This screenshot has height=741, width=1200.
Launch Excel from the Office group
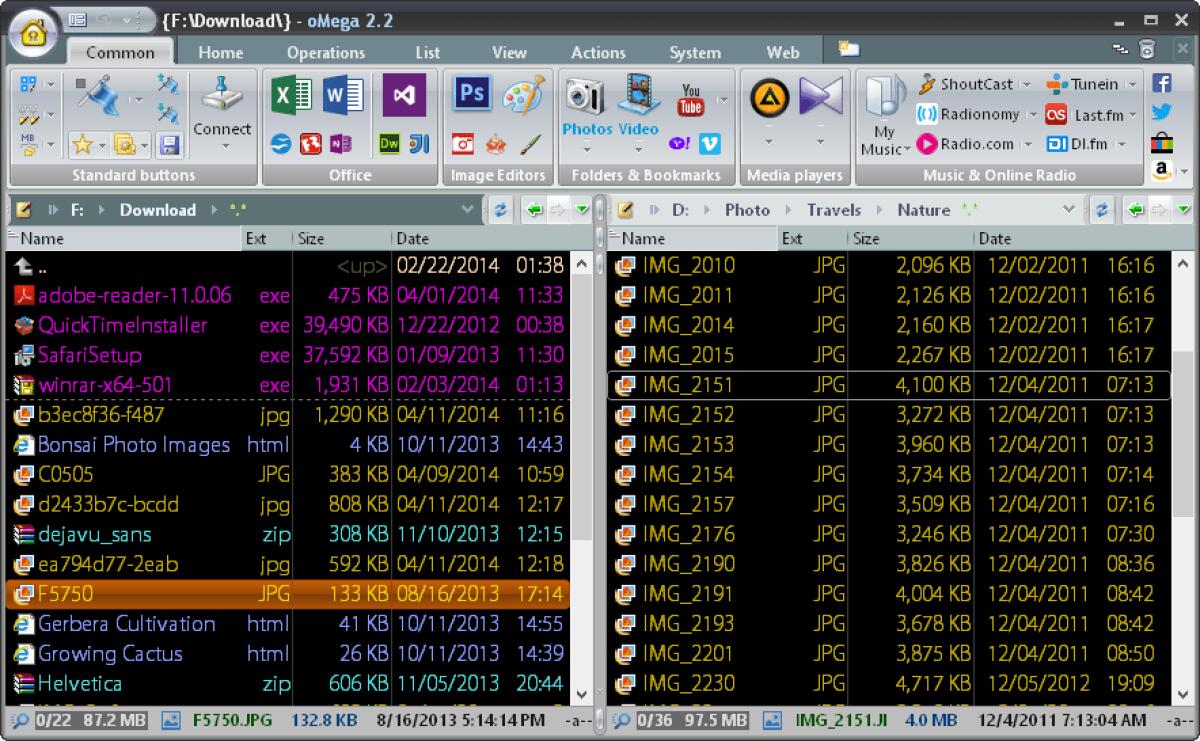pyautogui.click(x=290, y=95)
